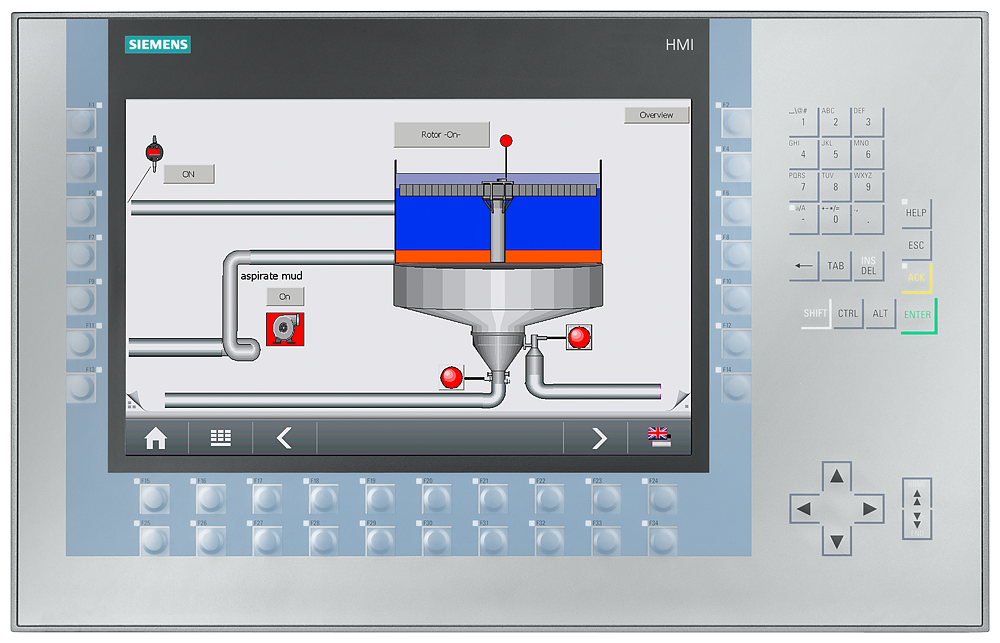Click the red rotor indicator lamp
This screenshot has height=643, width=1000.
click(506, 141)
